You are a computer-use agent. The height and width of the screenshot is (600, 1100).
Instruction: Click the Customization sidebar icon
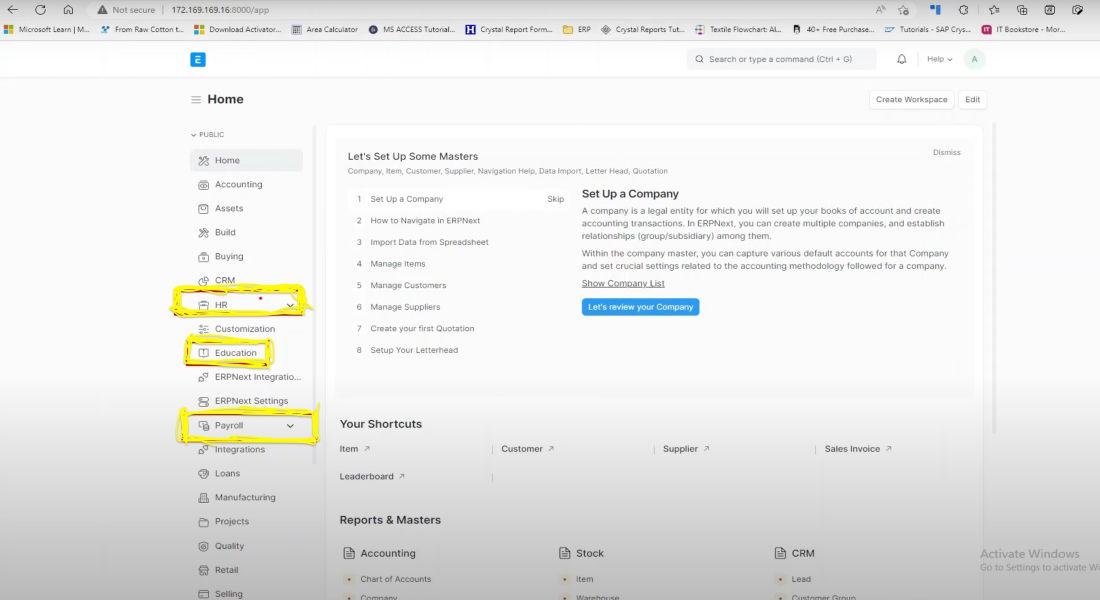[x=203, y=329]
